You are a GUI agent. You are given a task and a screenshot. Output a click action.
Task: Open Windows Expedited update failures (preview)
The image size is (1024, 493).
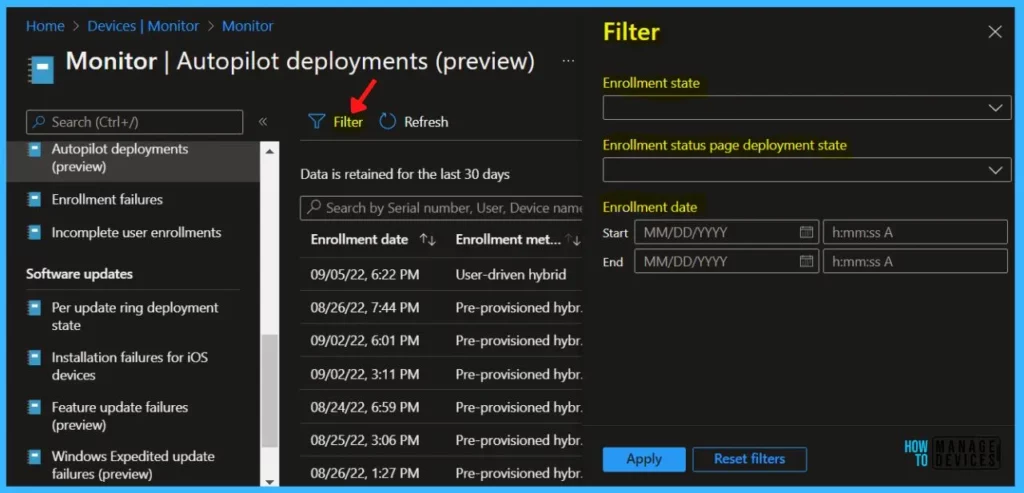coord(133,465)
